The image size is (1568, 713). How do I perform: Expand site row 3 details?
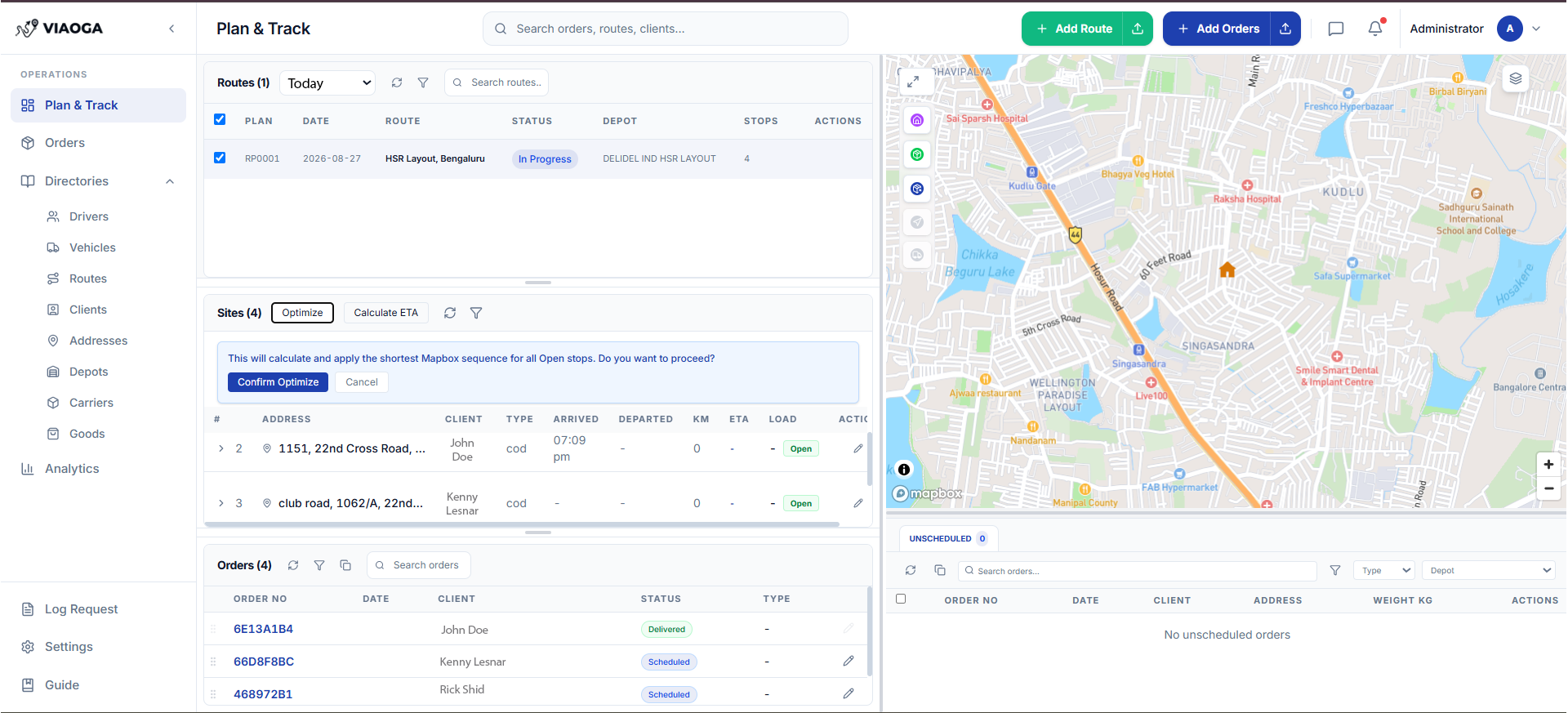pyautogui.click(x=220, y=503)
